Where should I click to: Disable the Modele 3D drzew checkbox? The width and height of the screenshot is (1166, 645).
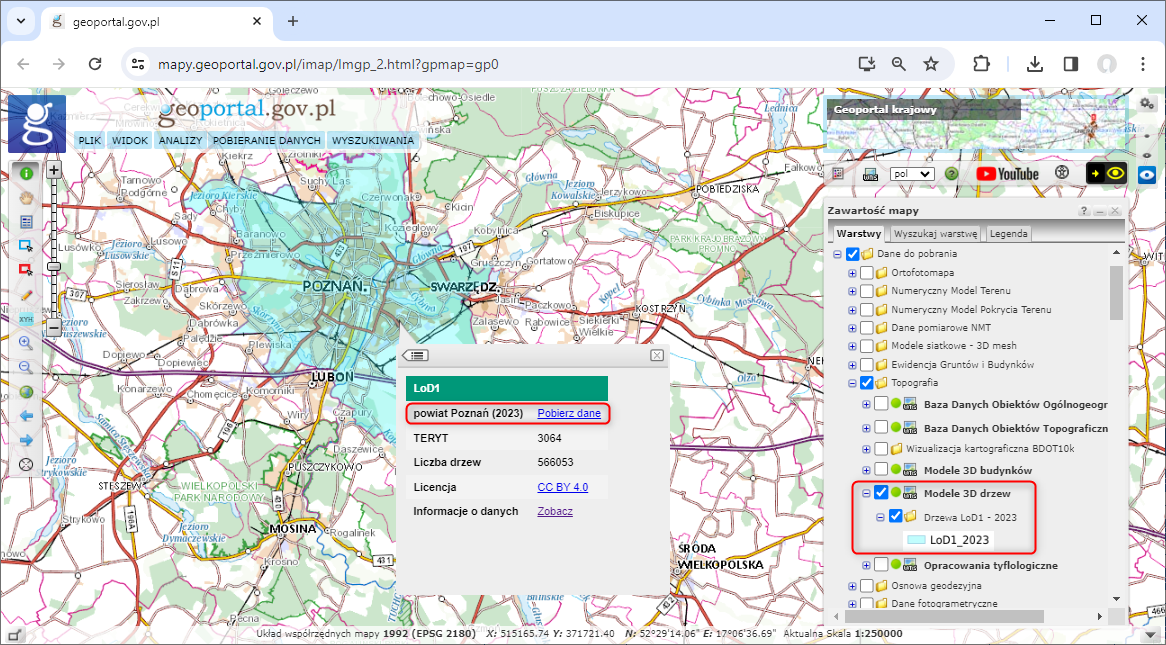(881, 492)
